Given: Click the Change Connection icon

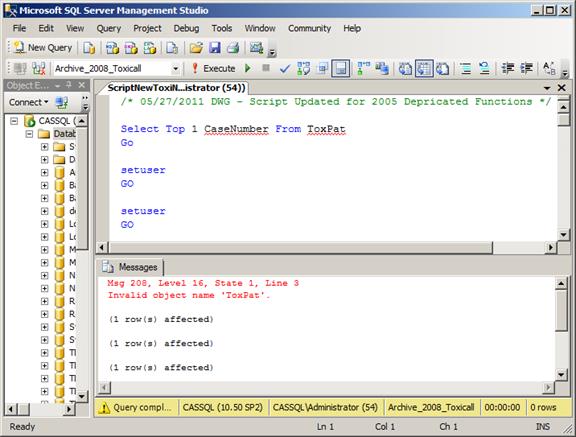Looking at the screenshot, I should (x=39, y=68).
